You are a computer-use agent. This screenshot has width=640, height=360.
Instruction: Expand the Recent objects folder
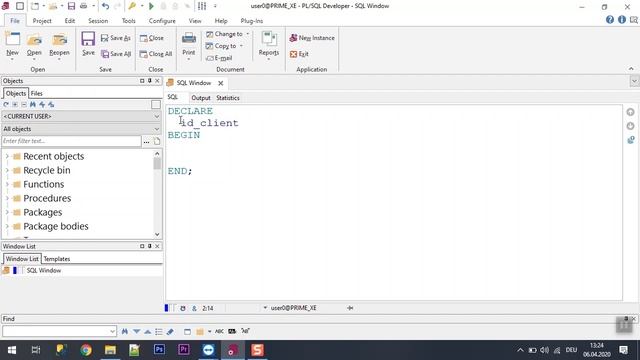pyautogui.click(x=7, y=156)
